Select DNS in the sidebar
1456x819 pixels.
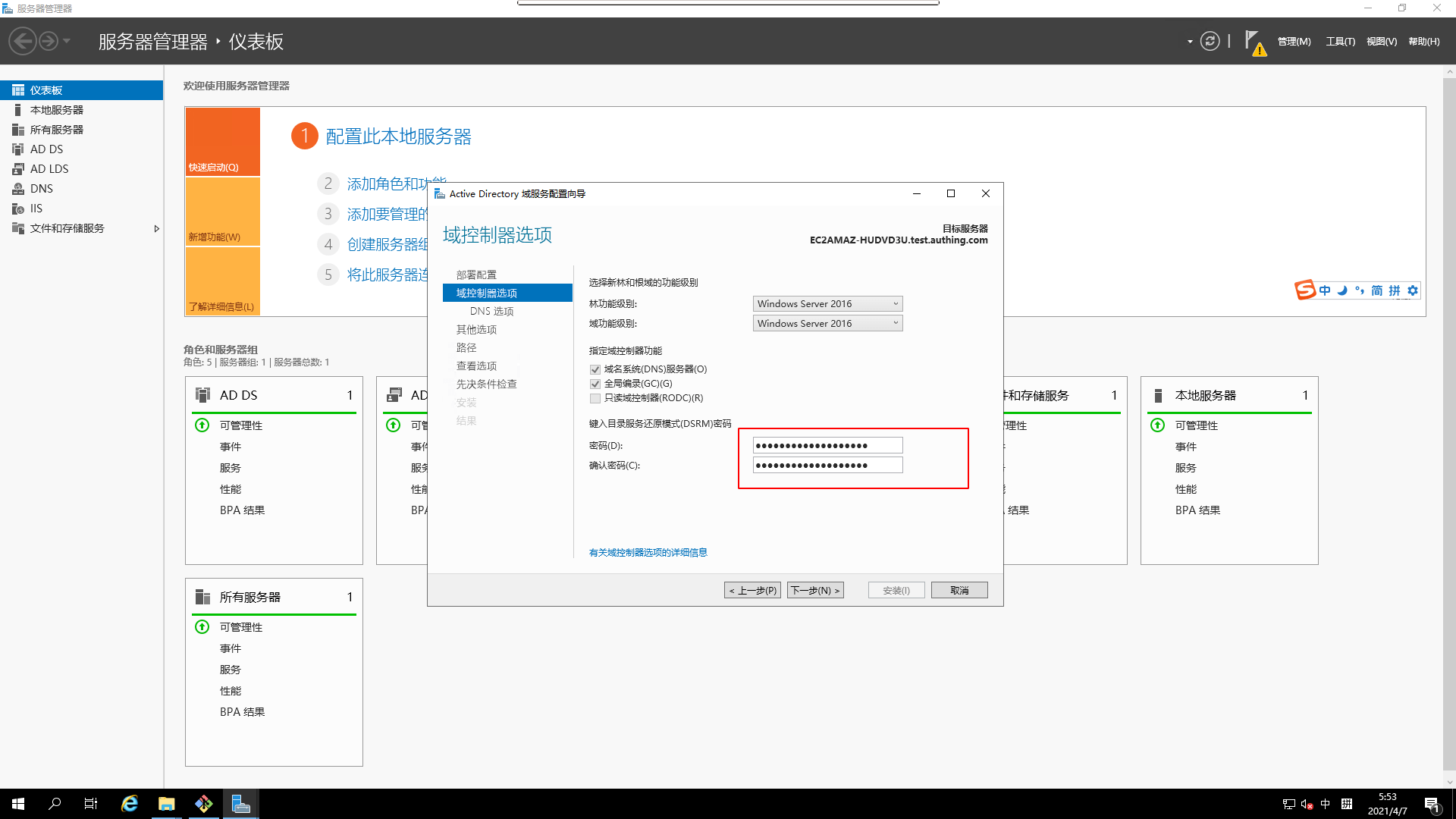click(x=41, y=189)
